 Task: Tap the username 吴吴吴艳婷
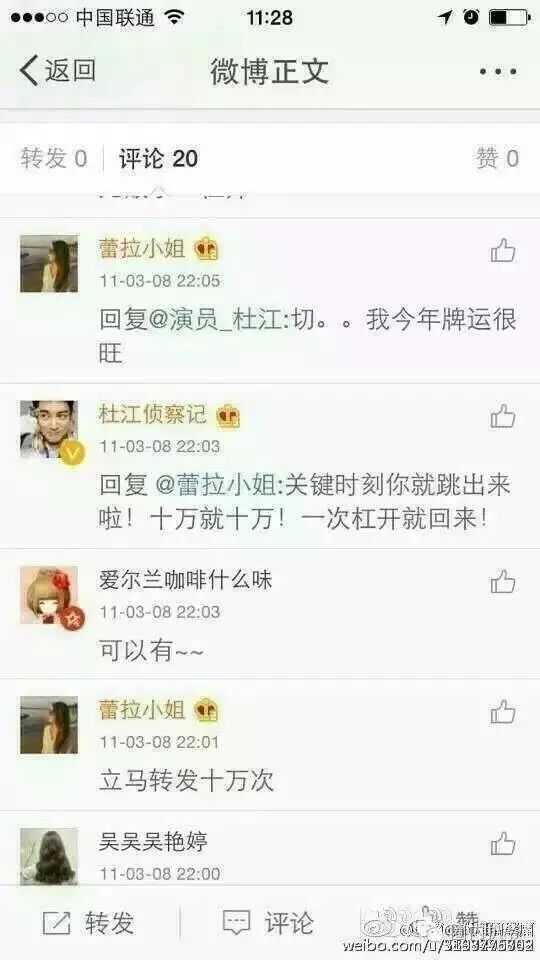(153, 842)
